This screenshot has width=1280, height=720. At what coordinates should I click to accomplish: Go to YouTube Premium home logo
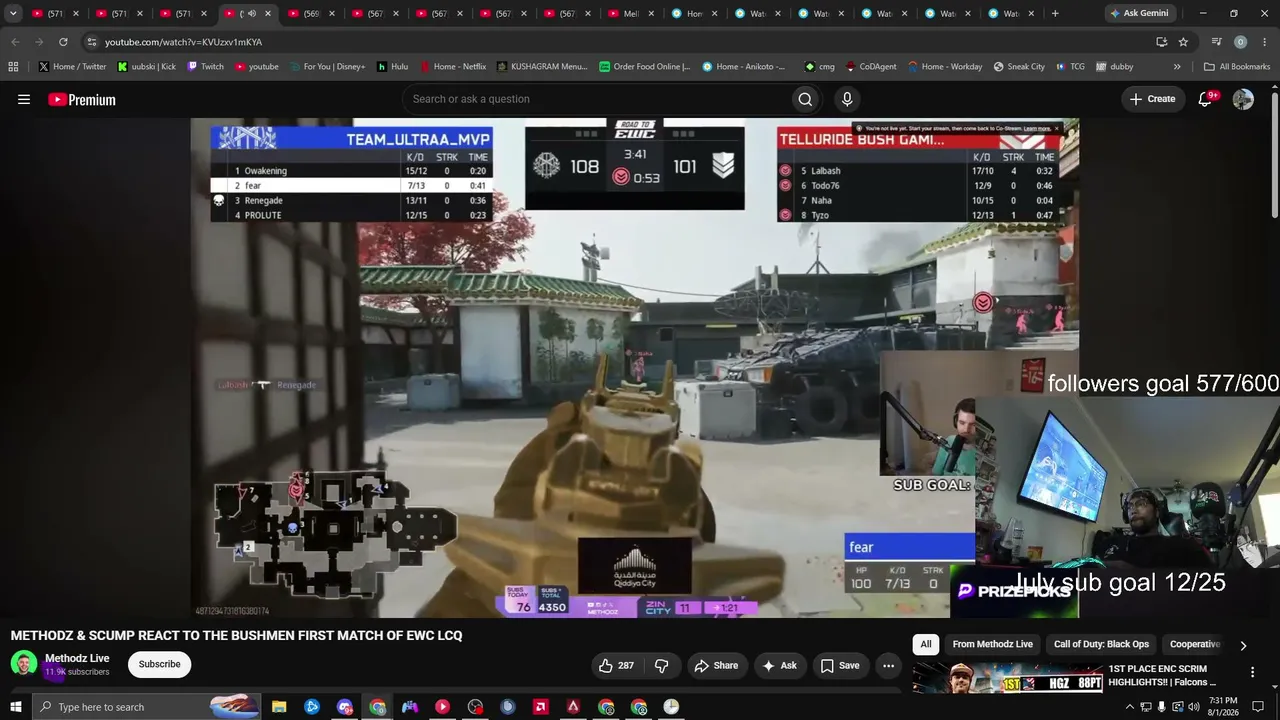82,99
